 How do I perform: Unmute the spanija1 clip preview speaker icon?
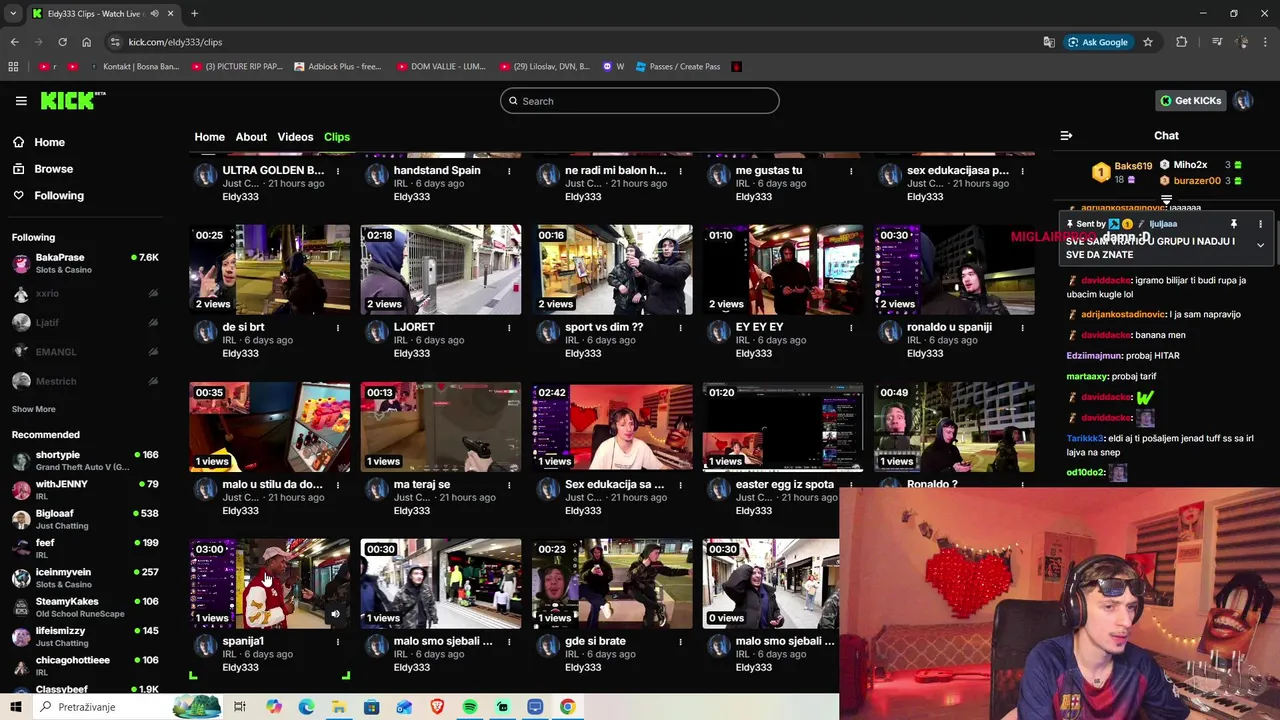tap(336, 614)
